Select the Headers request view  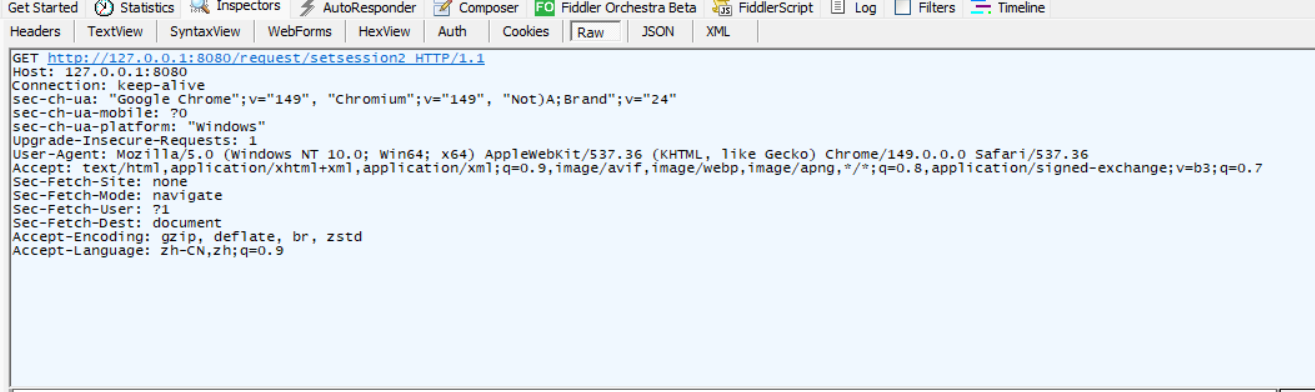point(35,32)
